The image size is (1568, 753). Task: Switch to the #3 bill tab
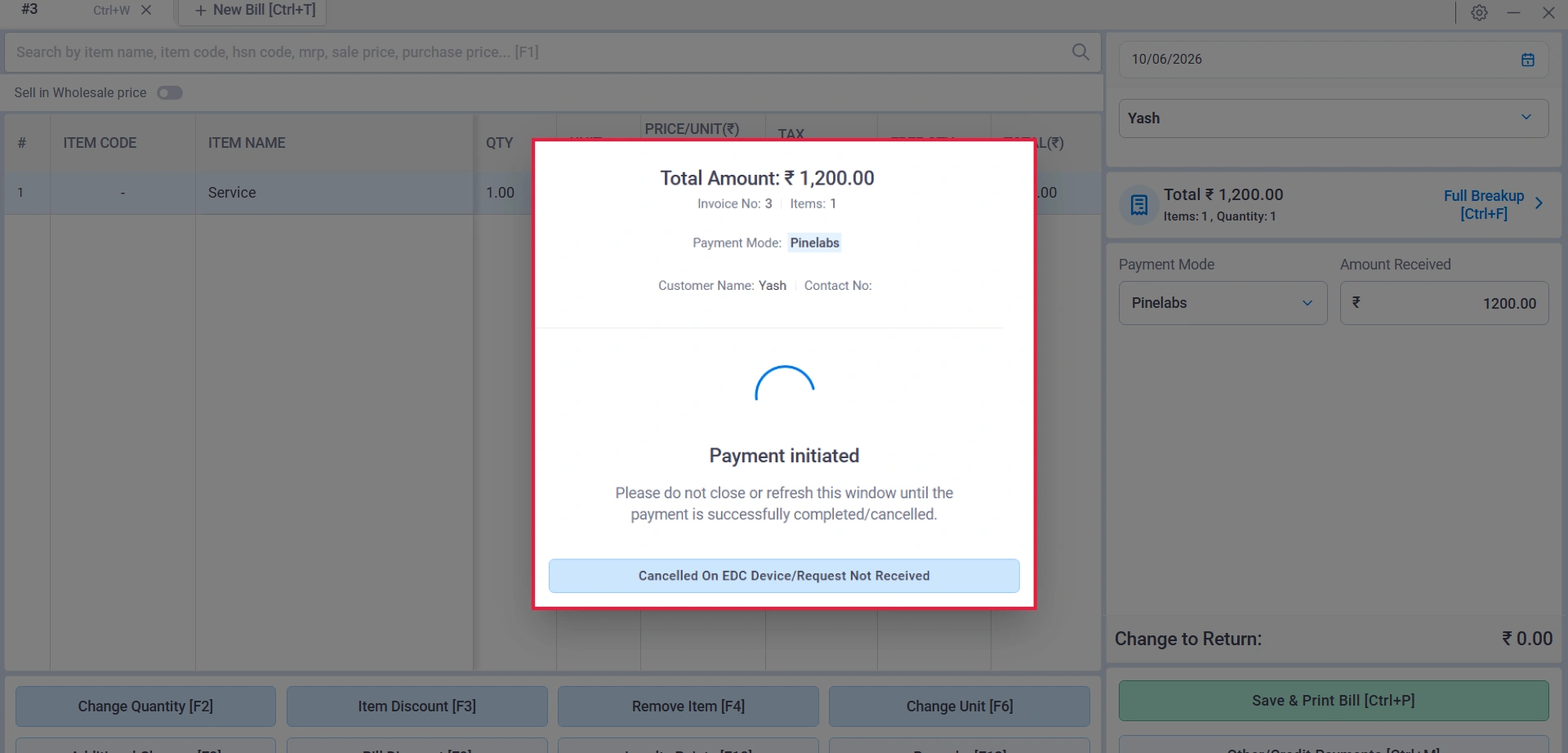click(x=29, y=9)
